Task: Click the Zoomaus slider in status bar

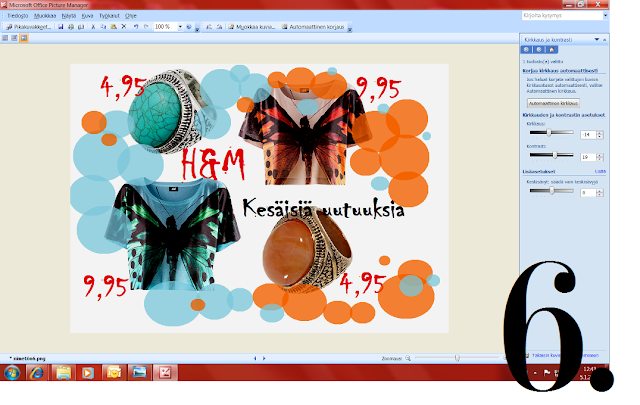Action: click(457, 358)
